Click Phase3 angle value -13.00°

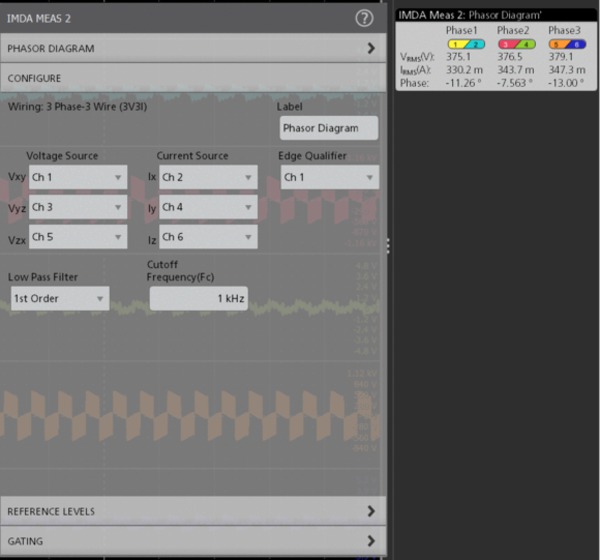pos(566,83)
